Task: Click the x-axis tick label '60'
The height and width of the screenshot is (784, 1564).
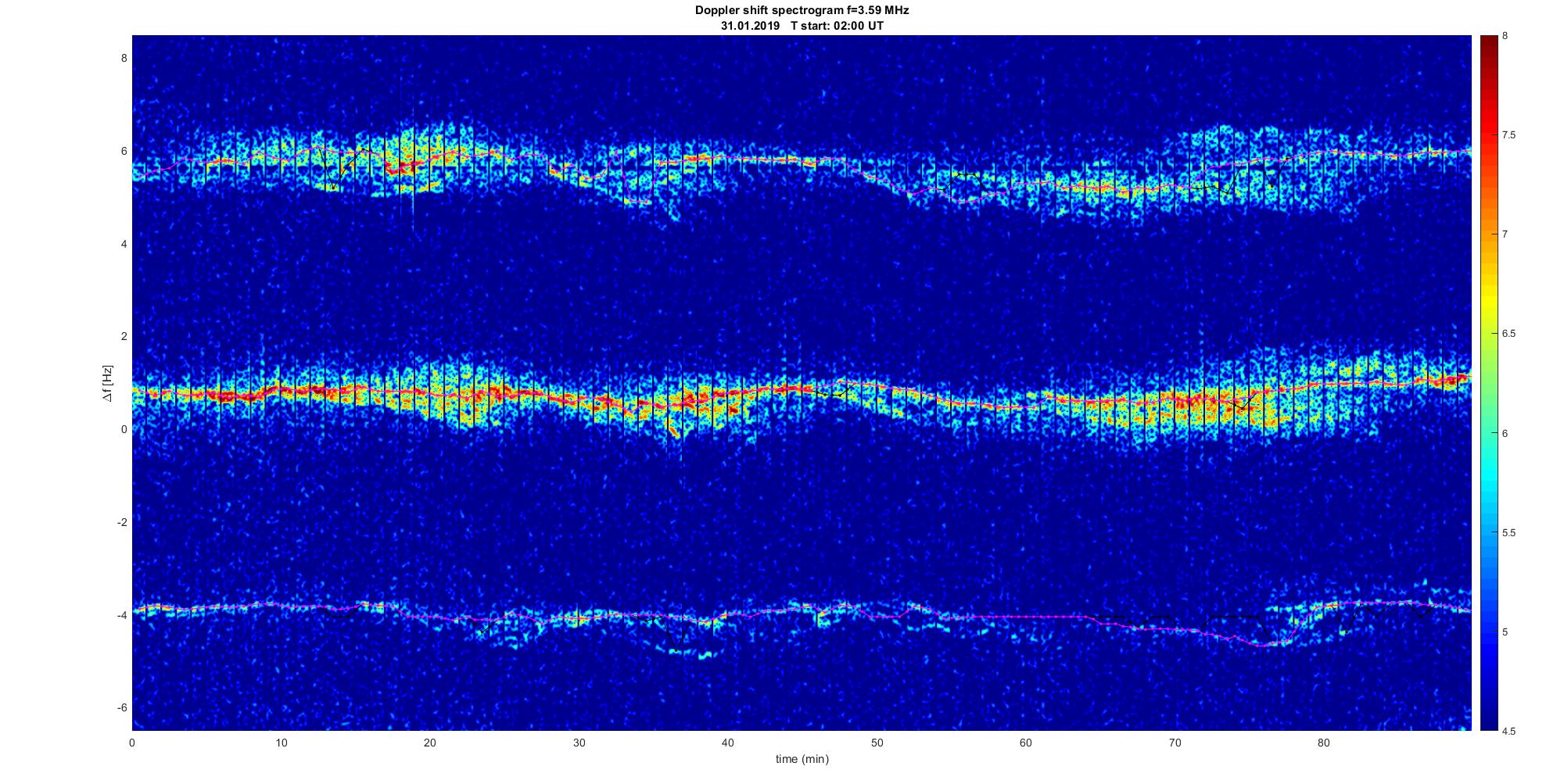Action: click(1025, 743)
